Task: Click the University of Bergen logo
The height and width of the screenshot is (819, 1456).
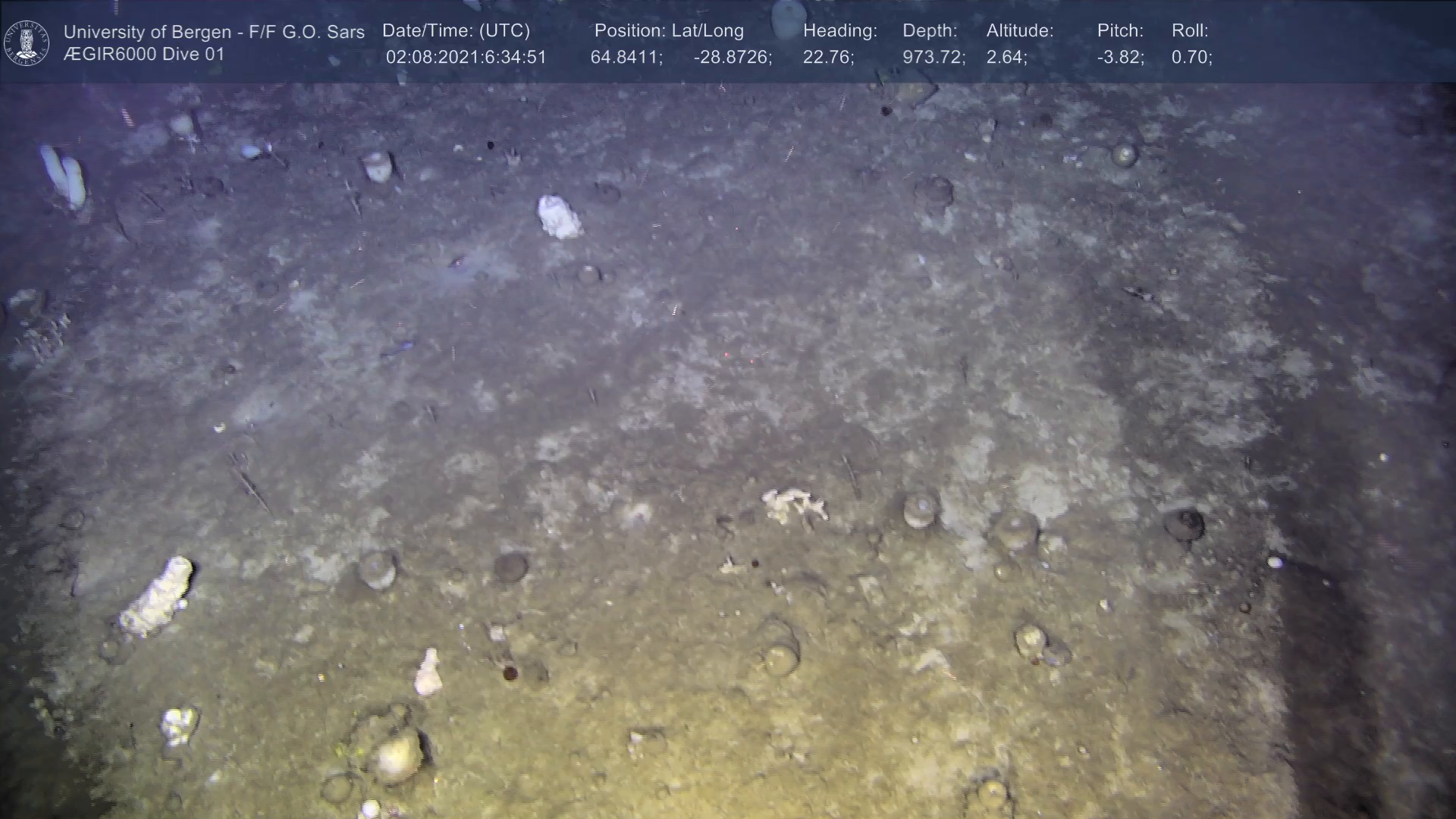Action: point(27,42)
